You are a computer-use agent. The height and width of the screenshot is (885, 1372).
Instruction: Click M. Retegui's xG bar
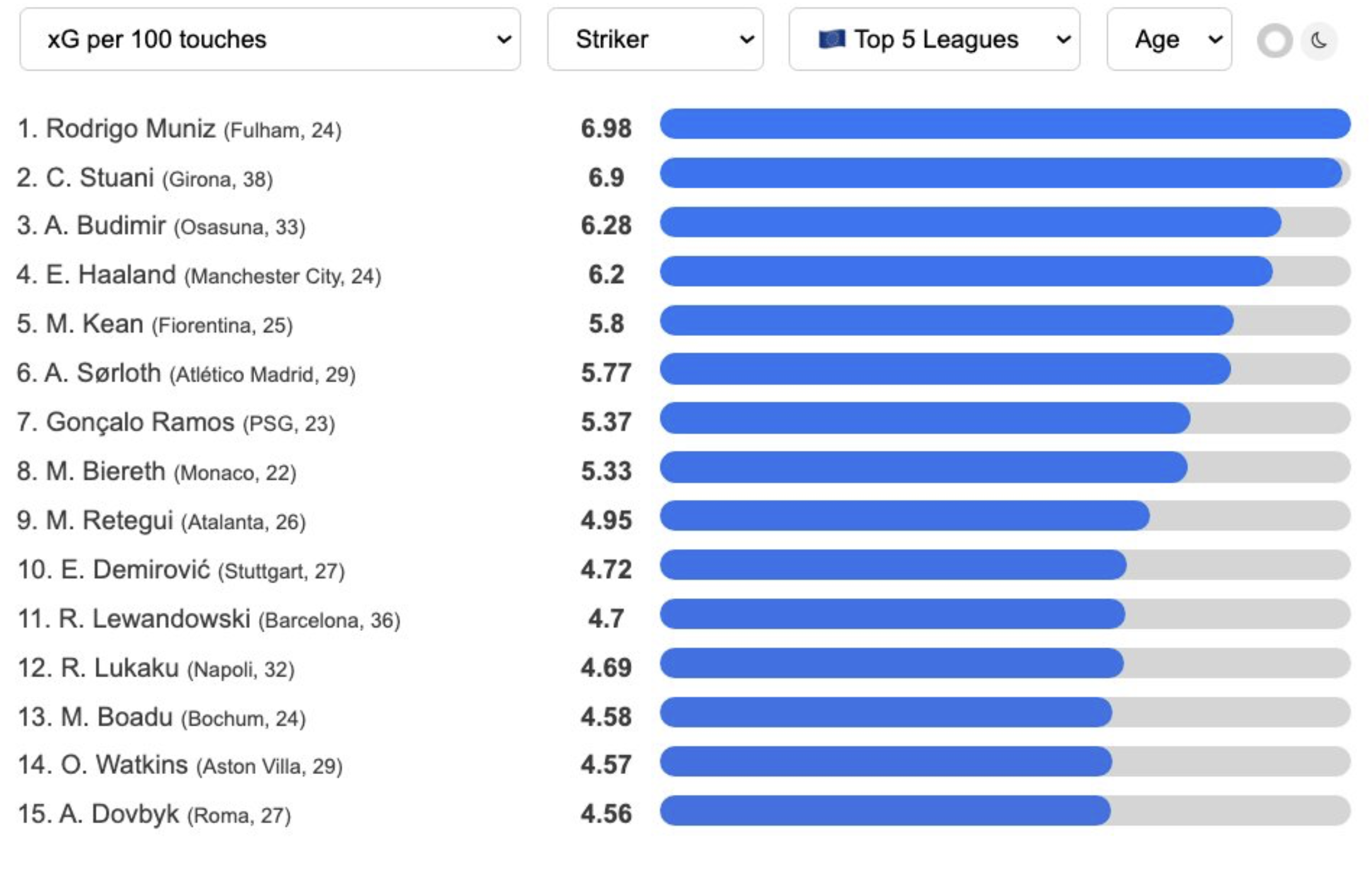click(904, 516)
